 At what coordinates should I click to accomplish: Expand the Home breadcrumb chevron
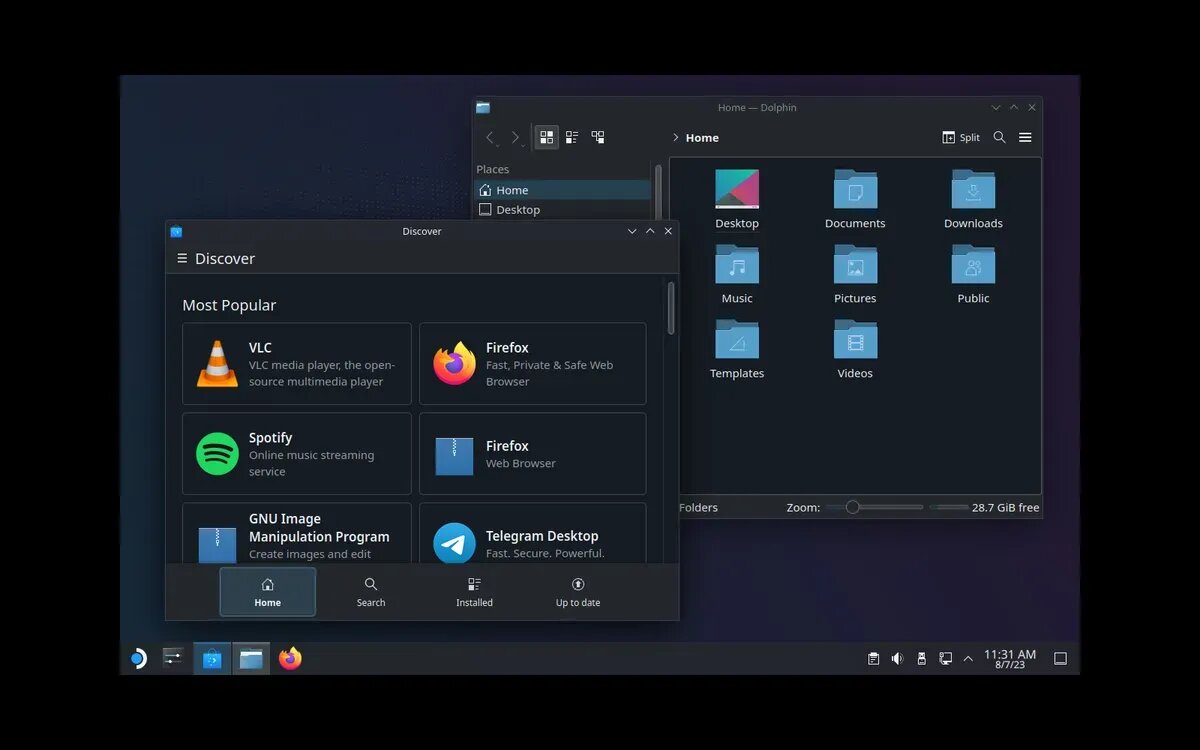coord(676,138)
